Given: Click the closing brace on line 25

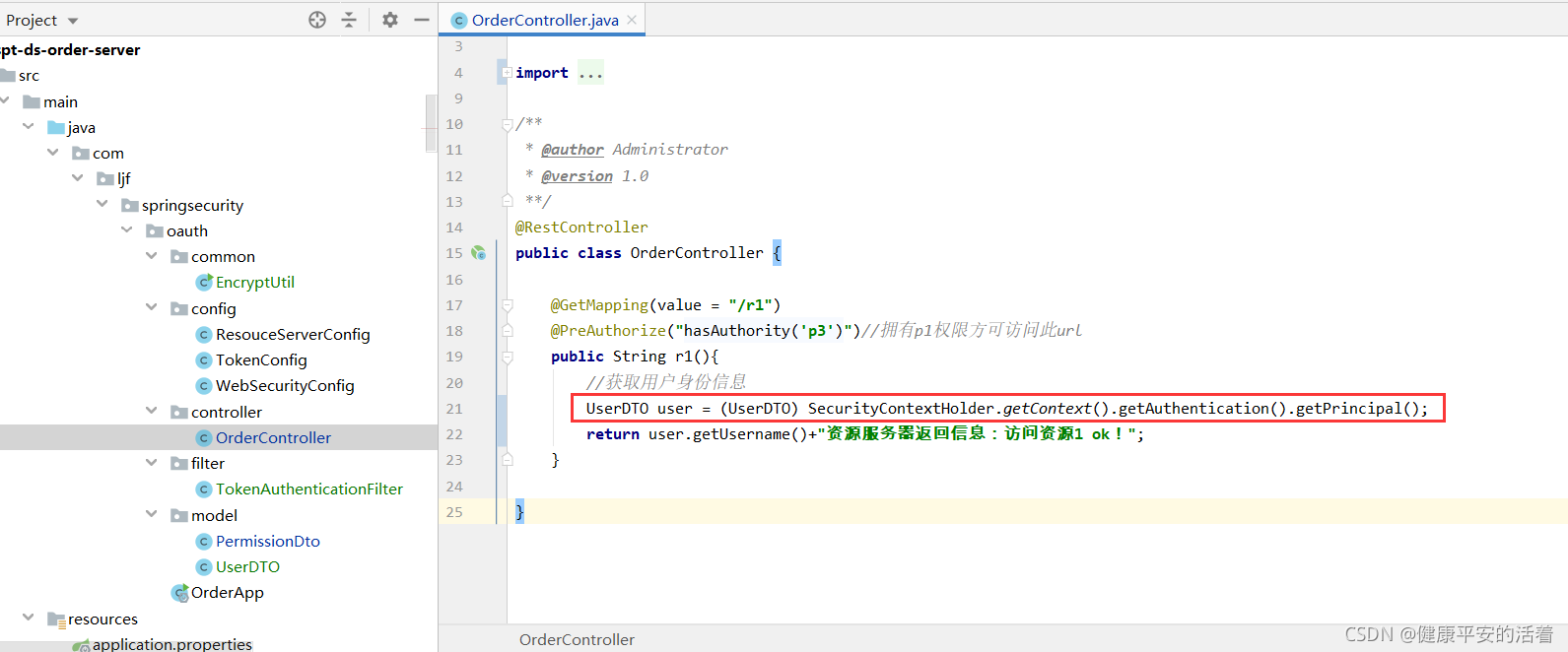Looking at the screenshot, I should (x=519, y=511).
